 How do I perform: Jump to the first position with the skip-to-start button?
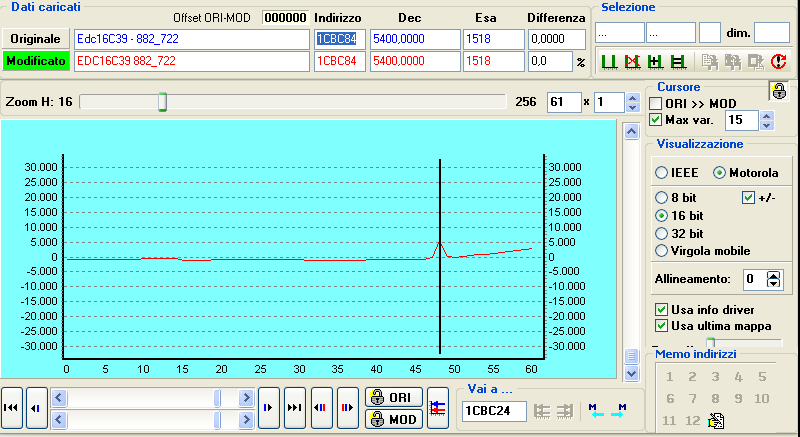(x=12, y=408)
